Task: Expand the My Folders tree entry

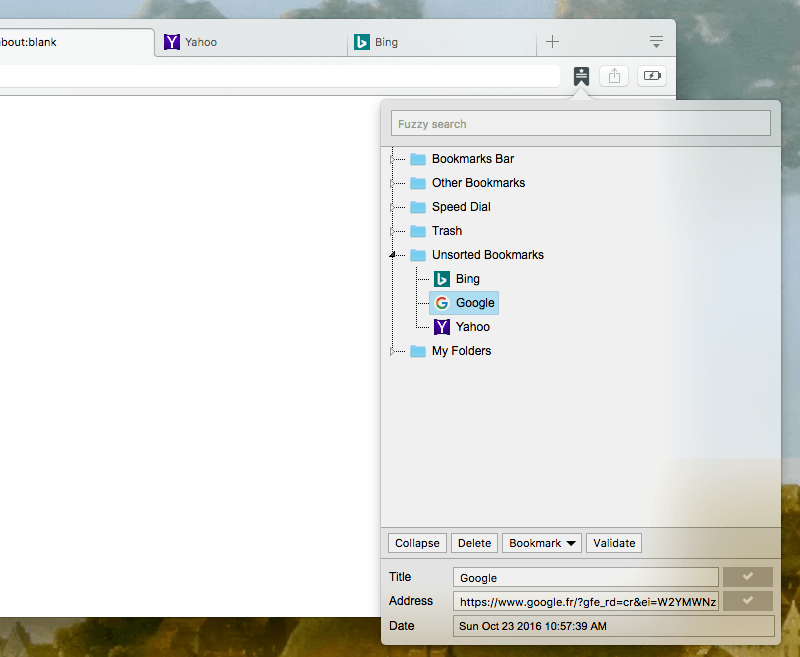Action: tap(392, 350)
